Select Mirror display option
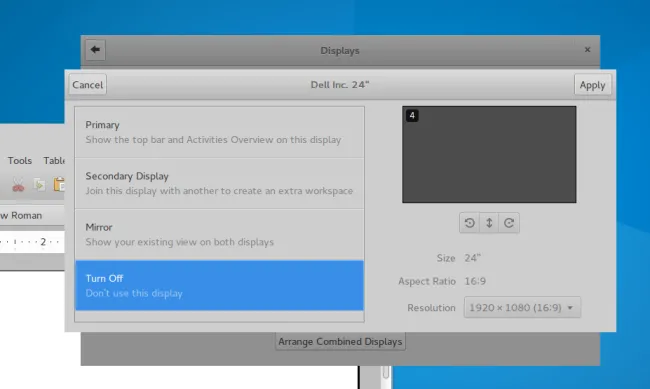Screen dimensions: 650x389 [219, 234]
